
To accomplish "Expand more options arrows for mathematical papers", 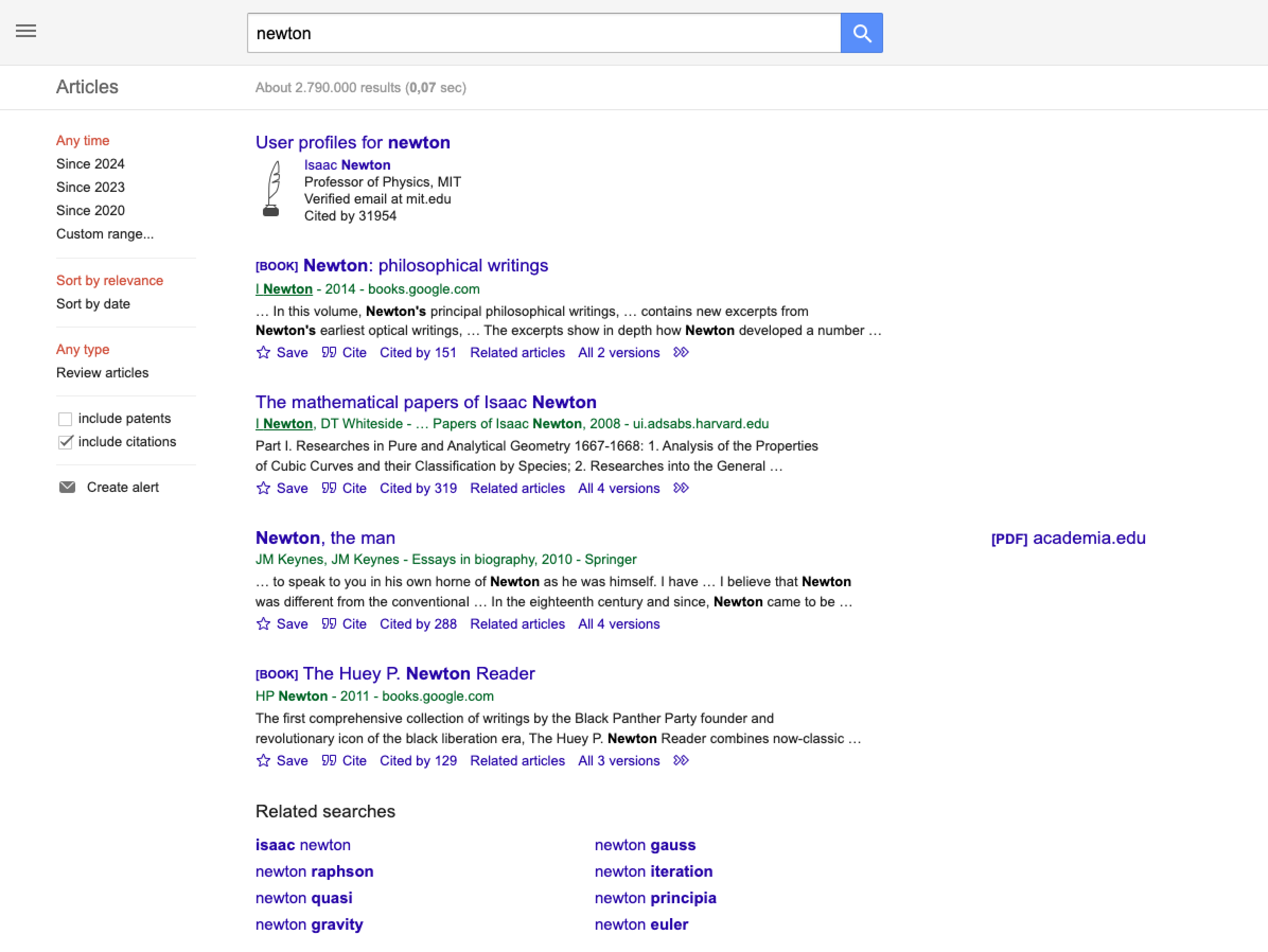I will coord(681,488).
